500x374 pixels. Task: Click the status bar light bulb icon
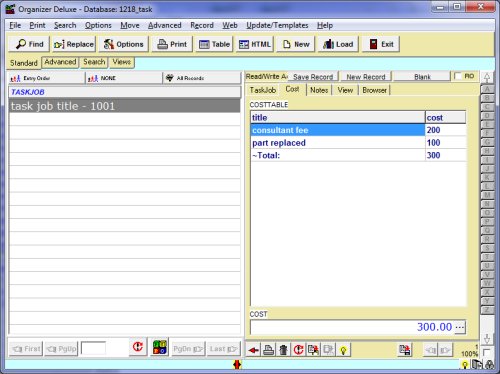click(x=464, y=365)
